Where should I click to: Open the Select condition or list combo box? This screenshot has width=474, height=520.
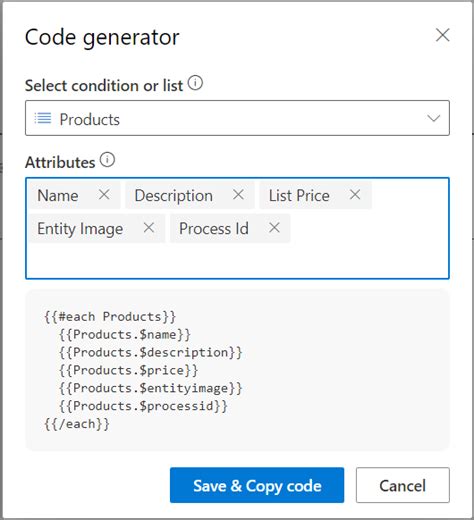point(237,118)
